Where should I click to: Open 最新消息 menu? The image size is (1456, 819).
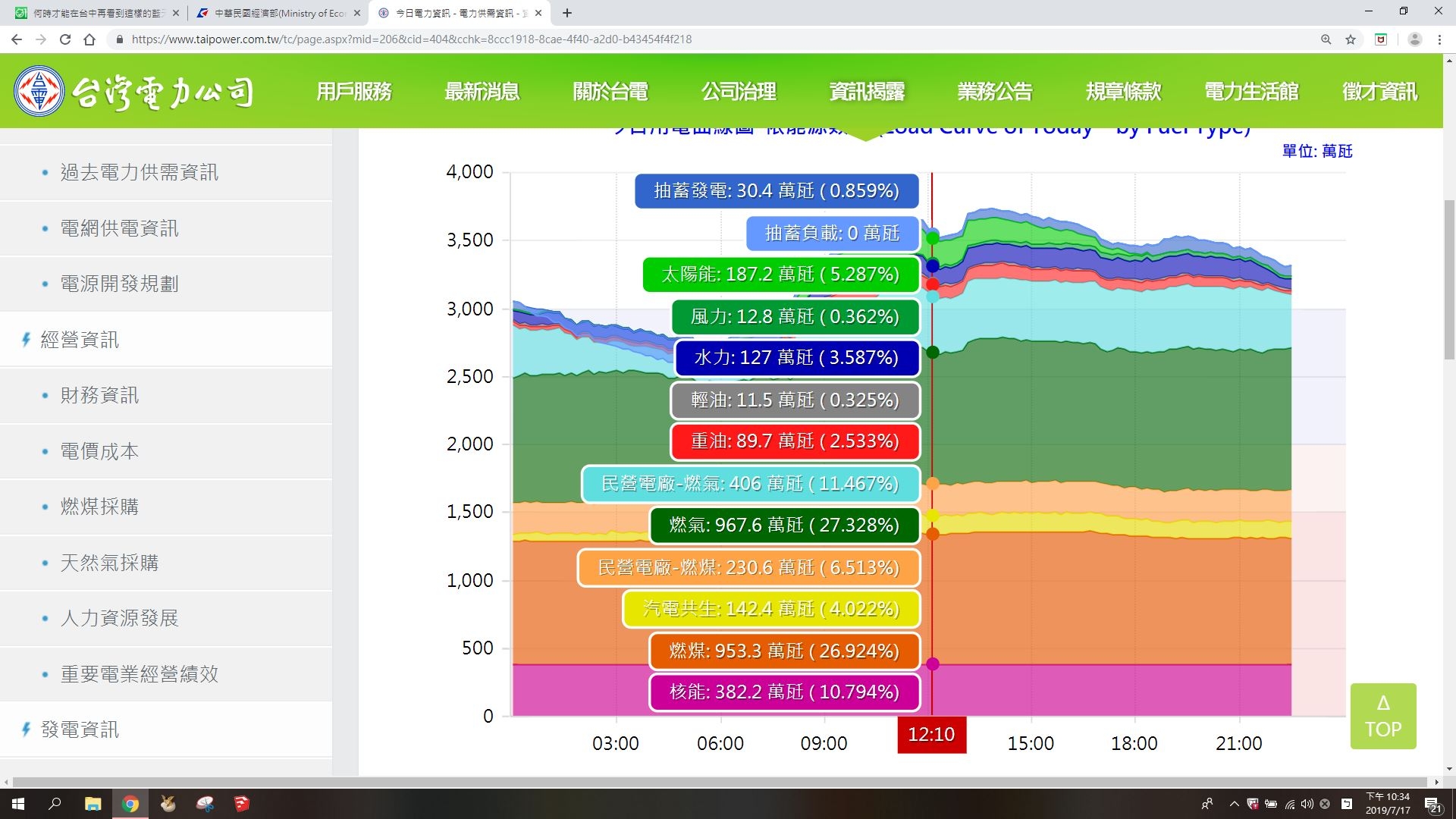(482, 92)
